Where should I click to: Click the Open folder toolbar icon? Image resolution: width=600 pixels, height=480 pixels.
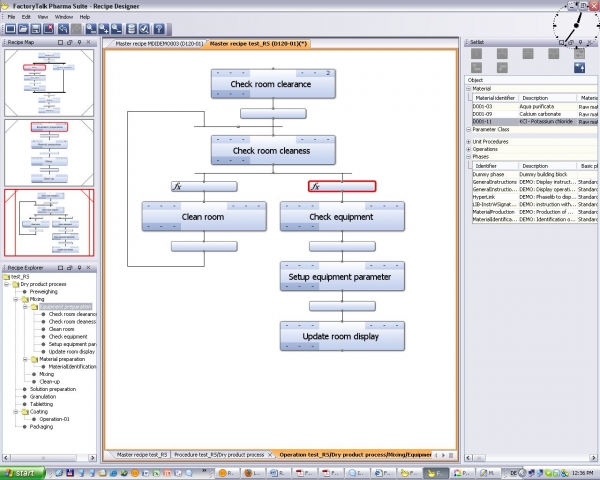[24, 29]
